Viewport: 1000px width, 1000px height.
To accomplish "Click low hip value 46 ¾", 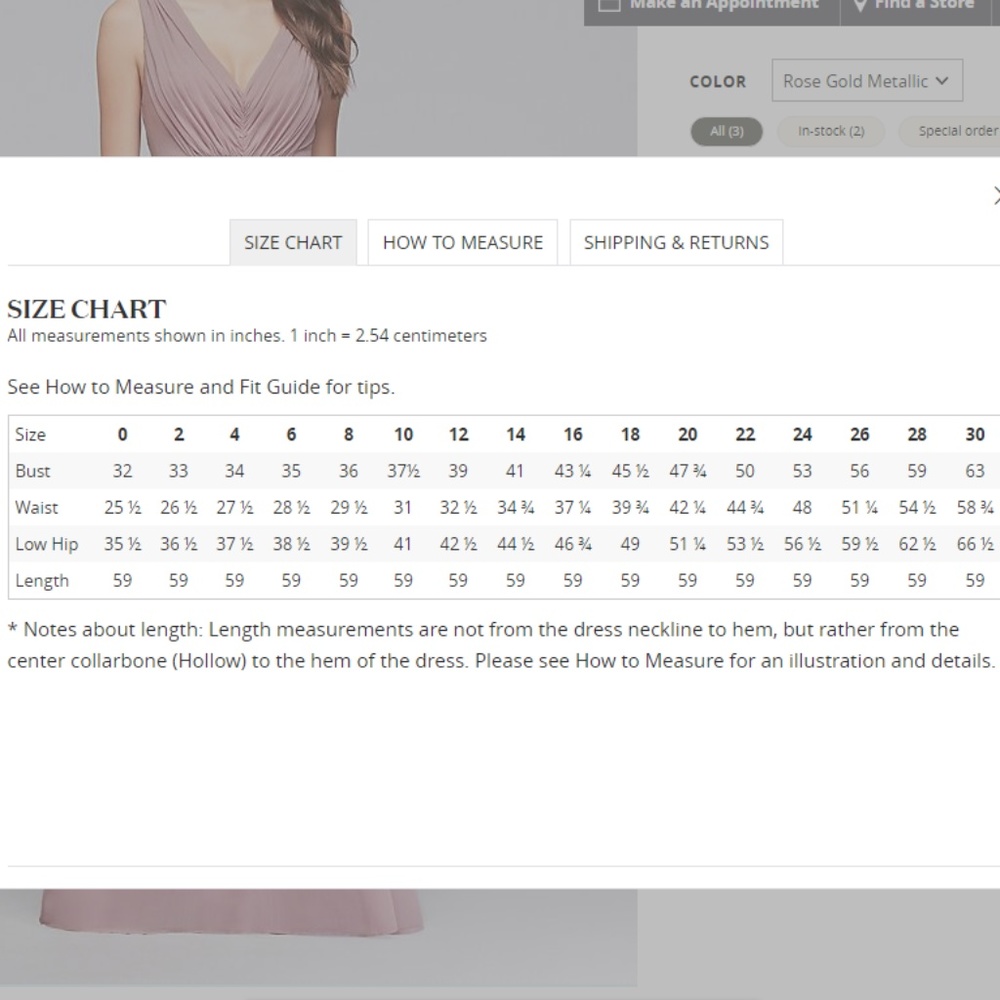I will (x=573, y=544).
